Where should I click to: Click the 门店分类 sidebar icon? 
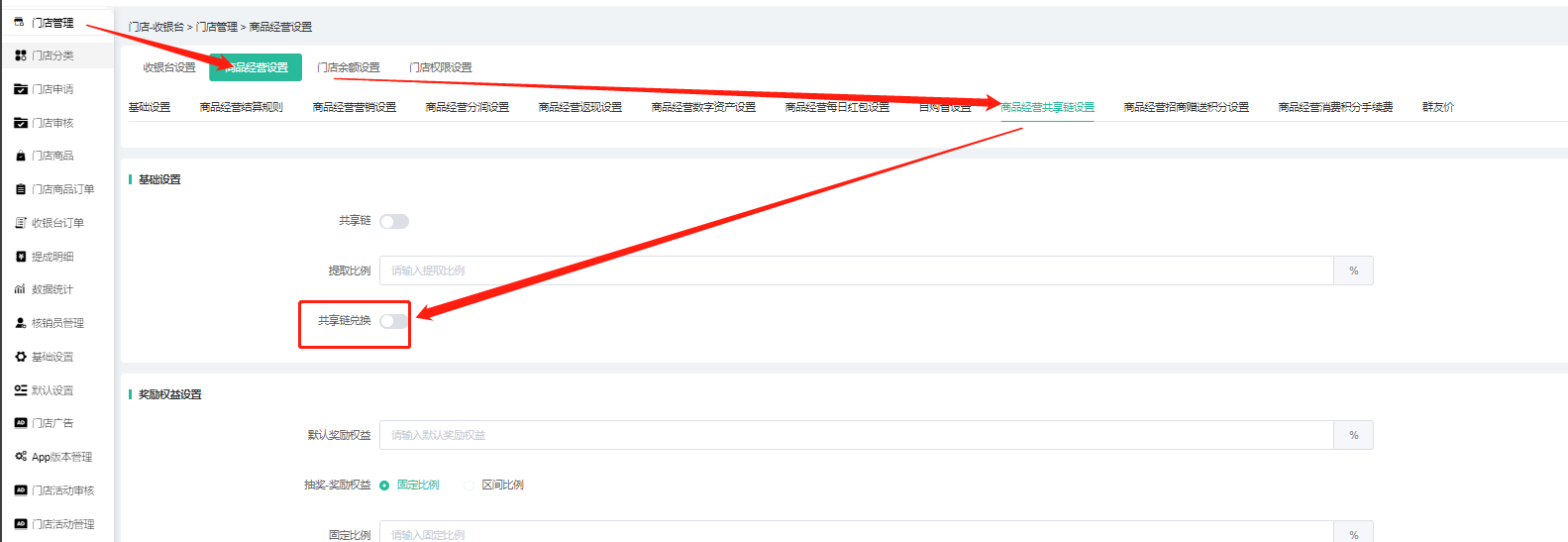click(21, 55)
